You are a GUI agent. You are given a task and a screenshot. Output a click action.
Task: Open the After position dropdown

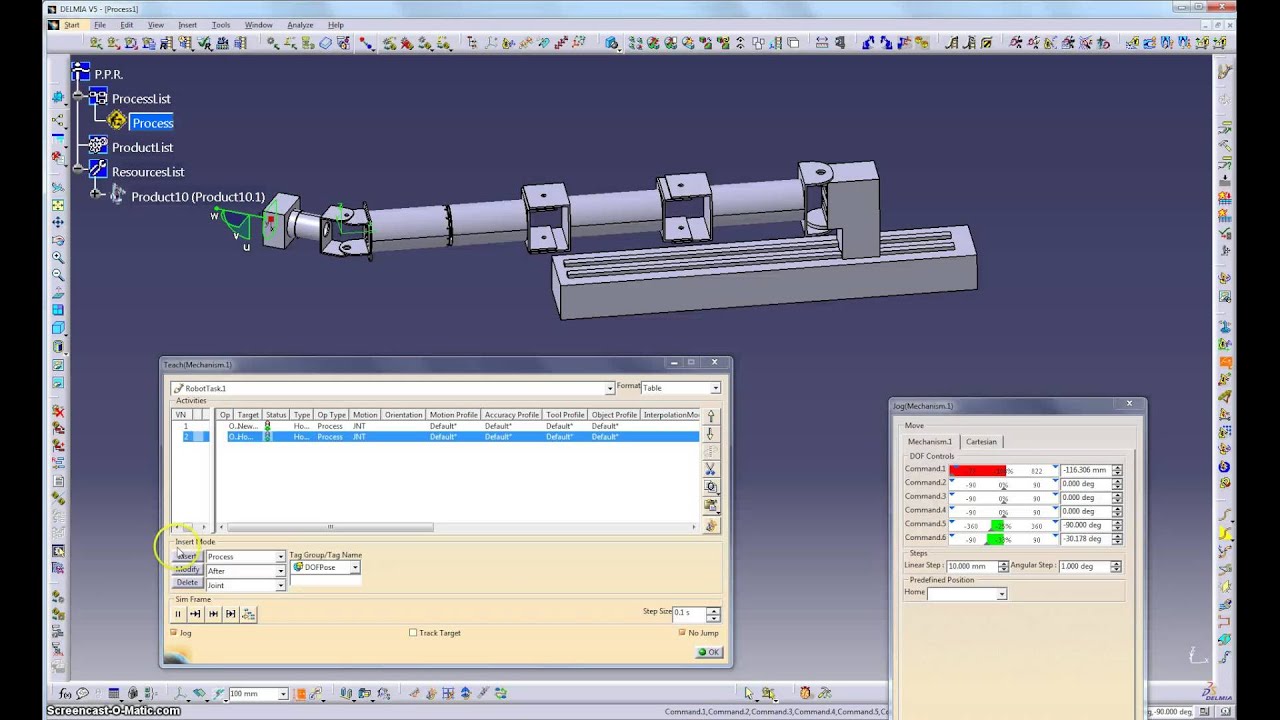click(281, 571)
